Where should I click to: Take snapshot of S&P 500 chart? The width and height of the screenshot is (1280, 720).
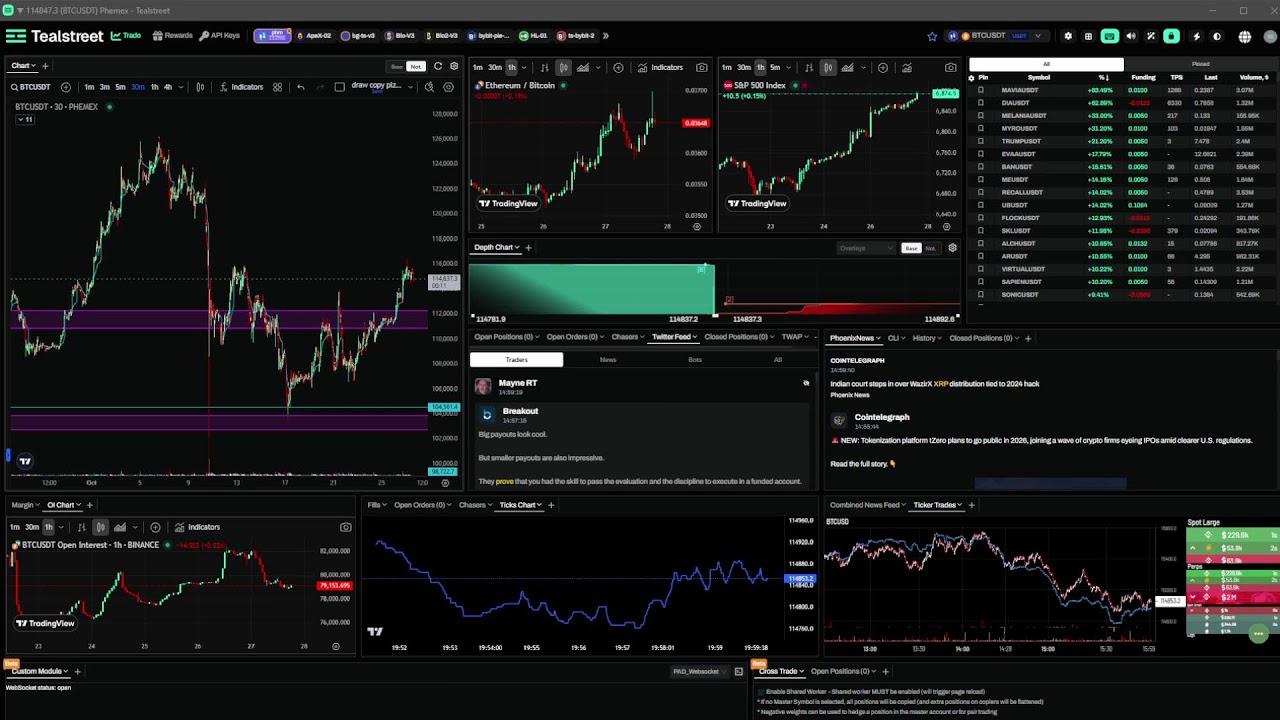[950, 67]
